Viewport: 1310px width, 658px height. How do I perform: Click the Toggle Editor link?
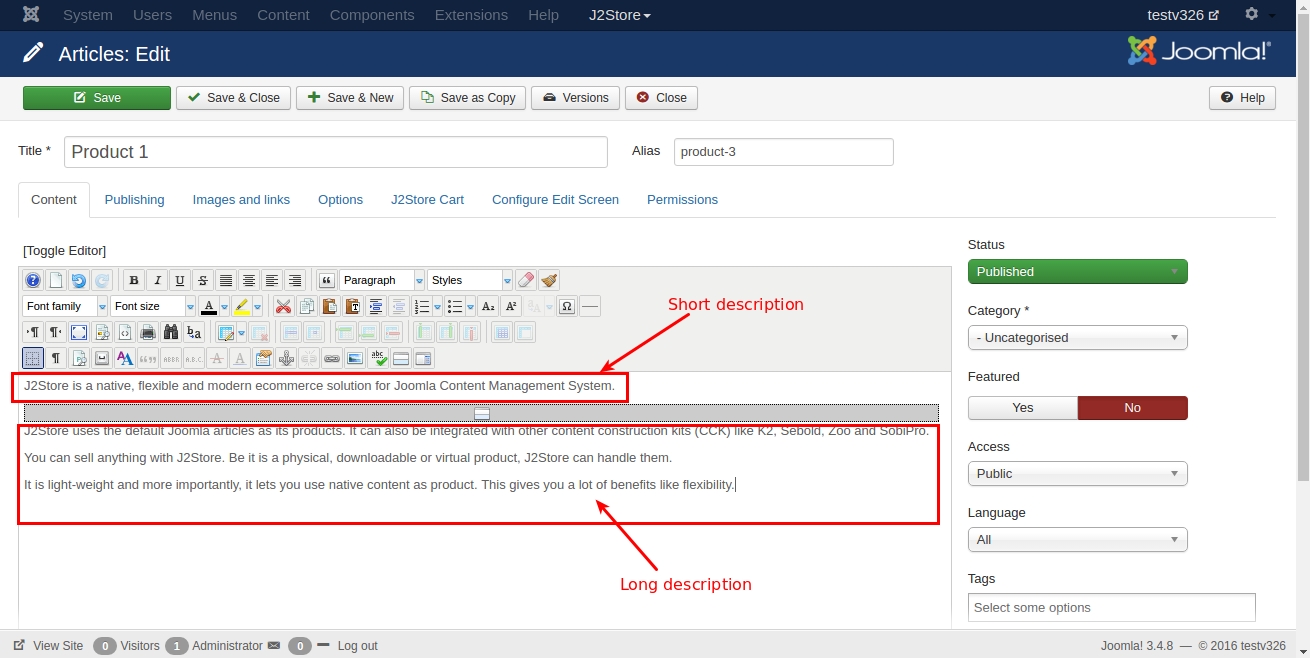click(64, 251)
